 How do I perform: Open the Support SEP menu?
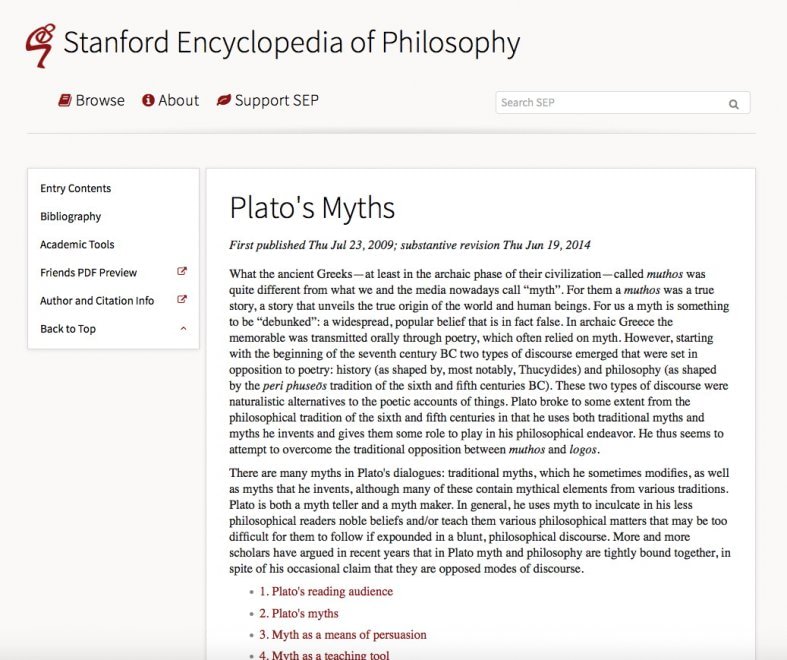(x=268, y=100)
